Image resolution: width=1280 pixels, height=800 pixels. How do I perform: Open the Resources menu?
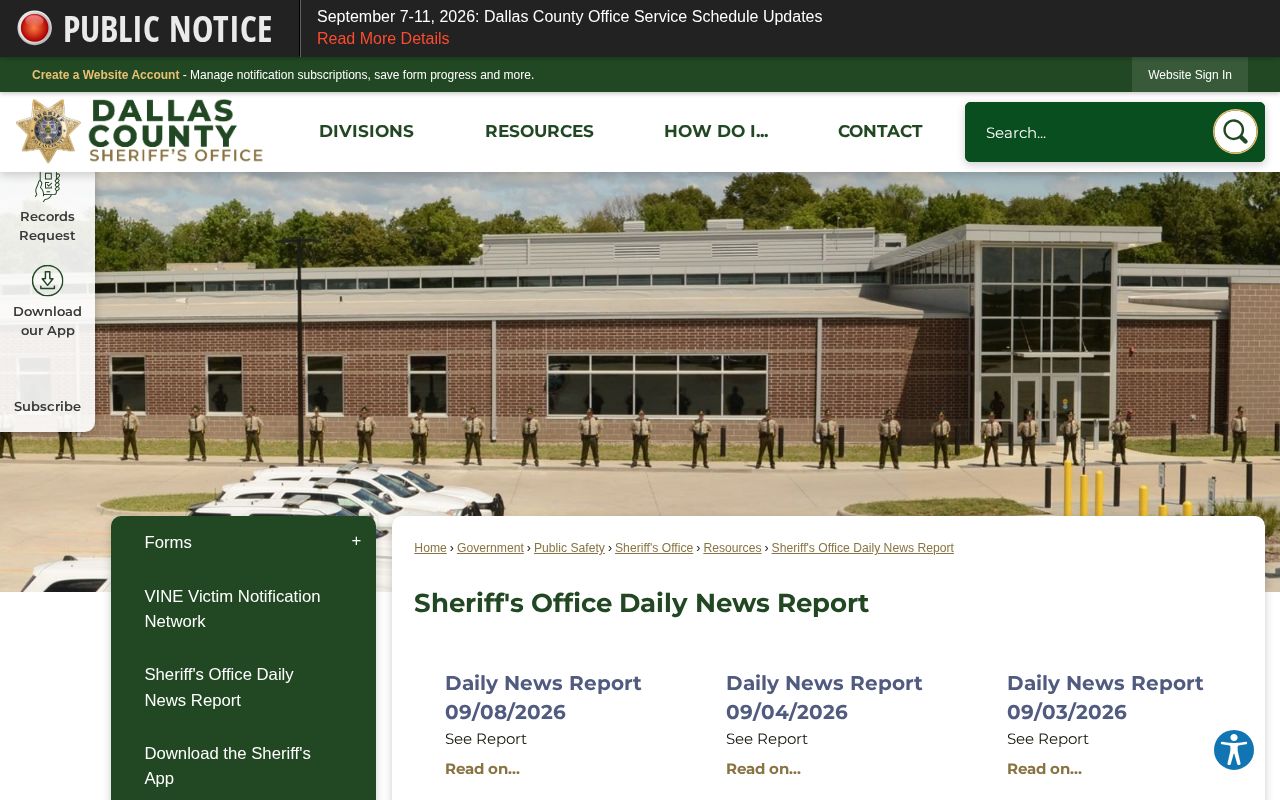click(539, 131)
